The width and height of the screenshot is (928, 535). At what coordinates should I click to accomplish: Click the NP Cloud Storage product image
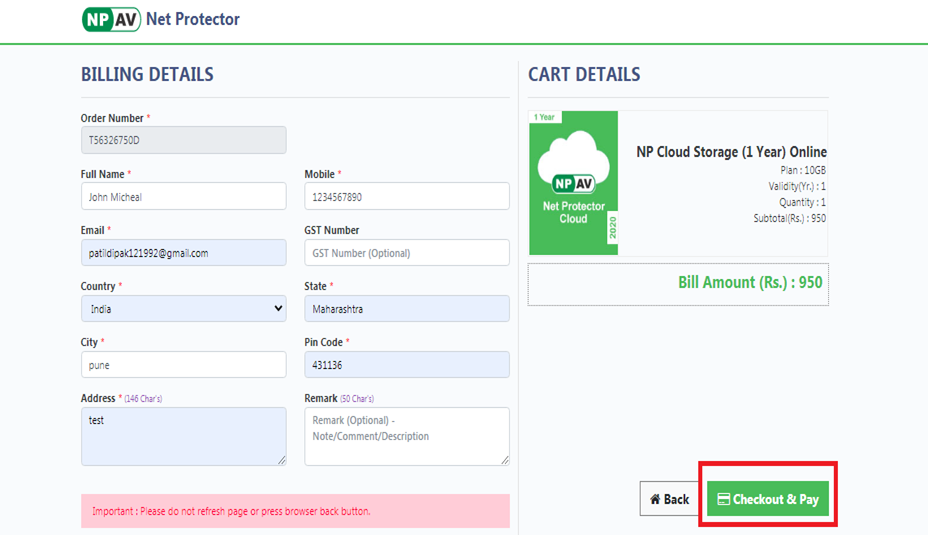(x=573, y=183)
